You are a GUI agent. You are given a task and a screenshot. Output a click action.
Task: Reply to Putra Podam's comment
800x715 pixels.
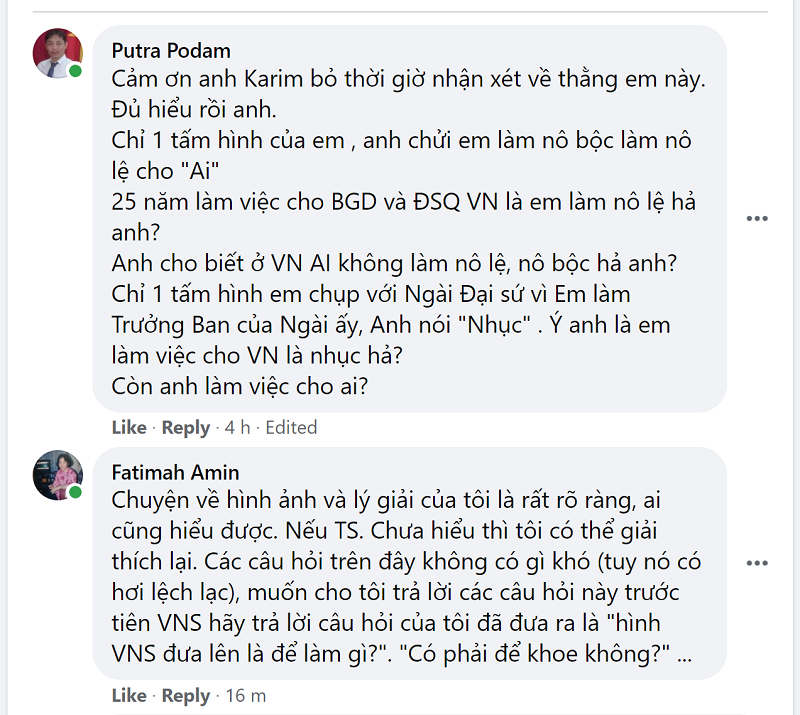(x=186, y=428)
